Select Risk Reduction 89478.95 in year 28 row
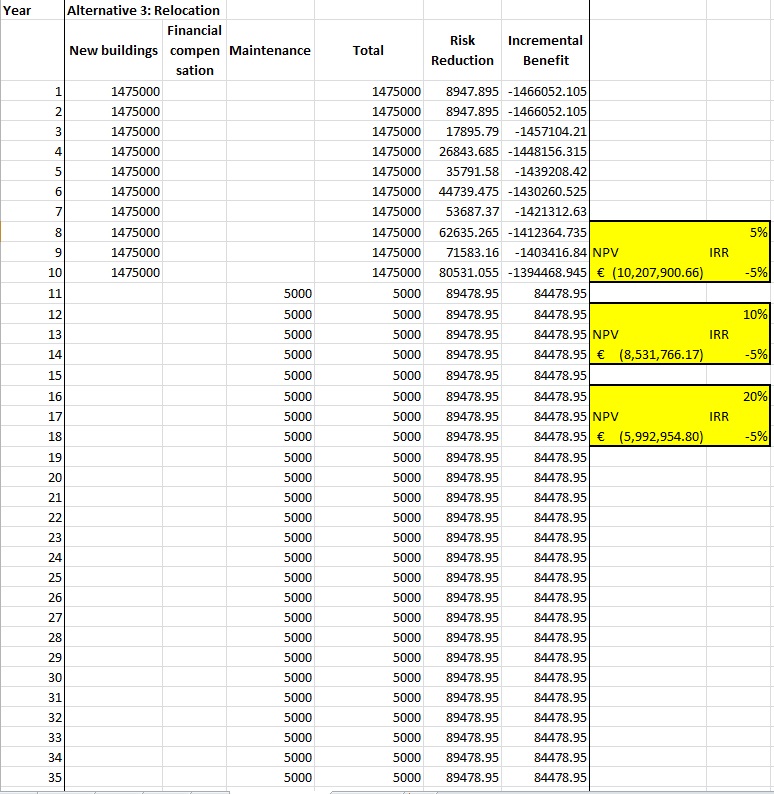 coord(463,637)
